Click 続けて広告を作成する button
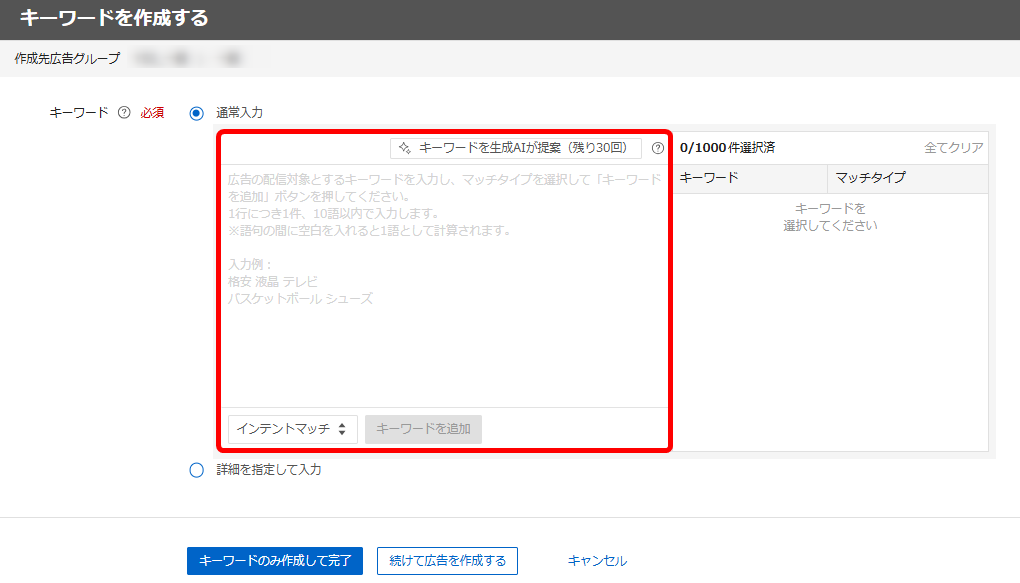 tap(448, 561)
